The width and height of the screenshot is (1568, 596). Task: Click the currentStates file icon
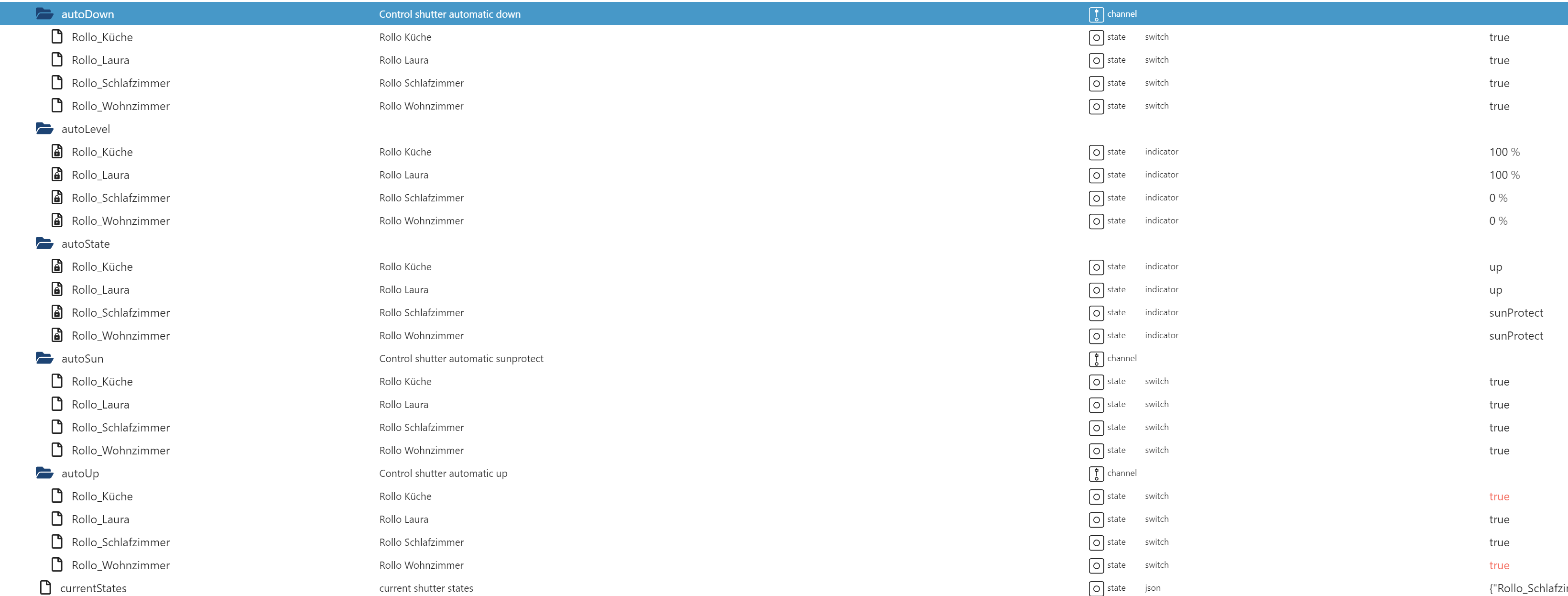click(x=45, y=587)
